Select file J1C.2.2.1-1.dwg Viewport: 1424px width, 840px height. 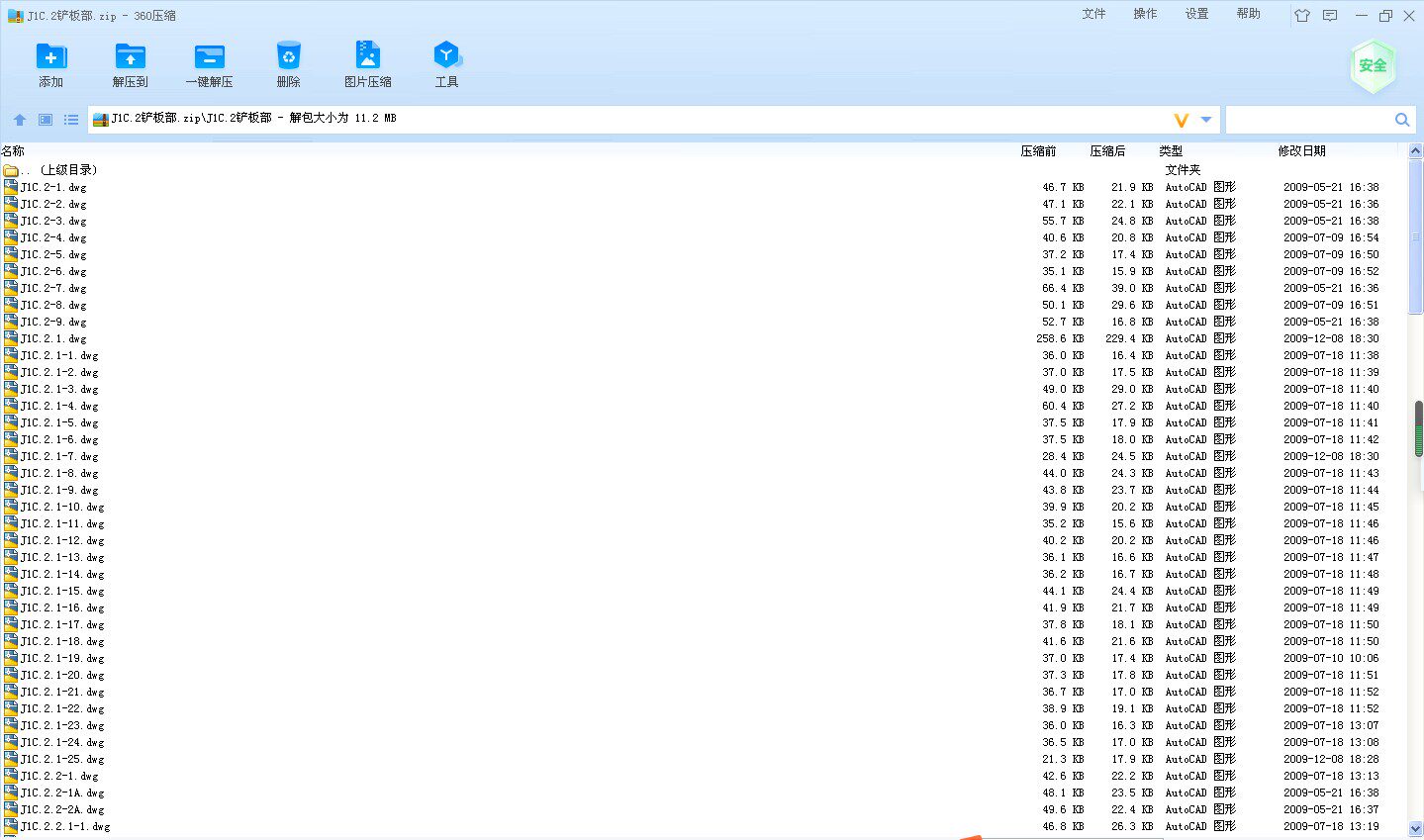click(703, 826)
